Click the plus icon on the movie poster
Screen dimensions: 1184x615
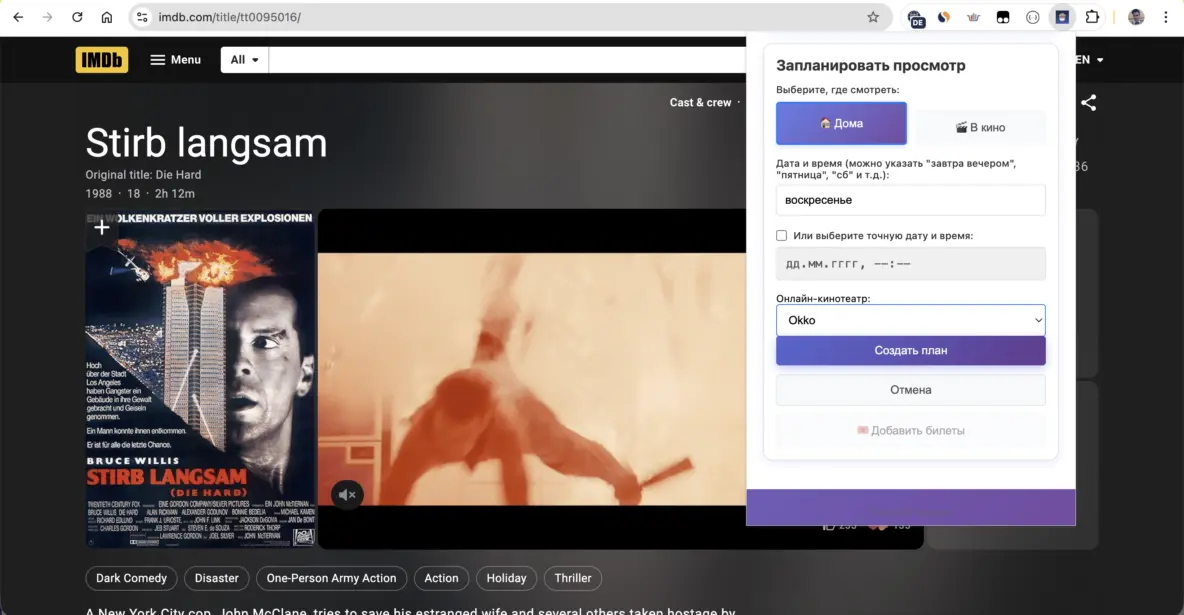click(101, 227)
